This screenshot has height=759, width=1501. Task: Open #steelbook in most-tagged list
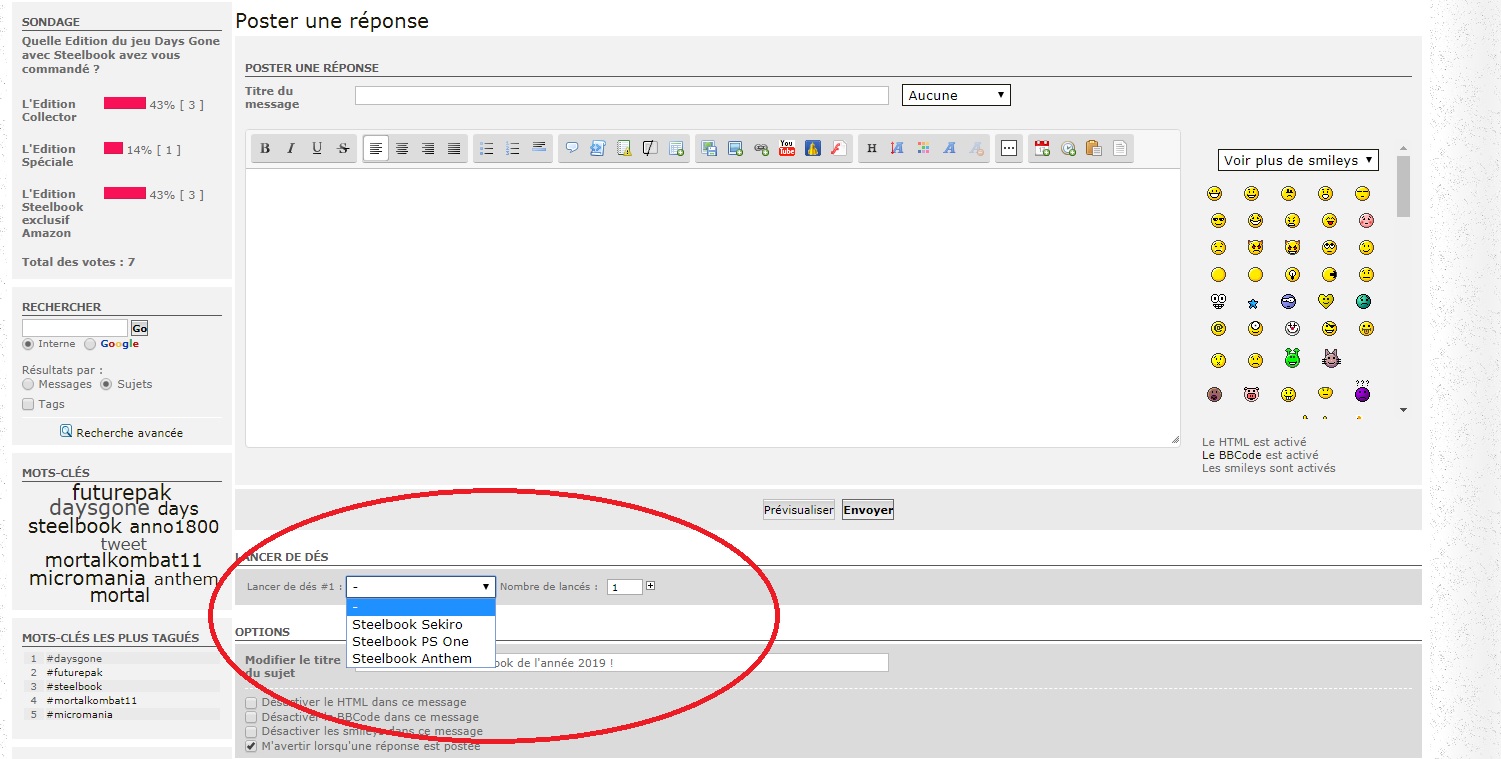[74, 687]
